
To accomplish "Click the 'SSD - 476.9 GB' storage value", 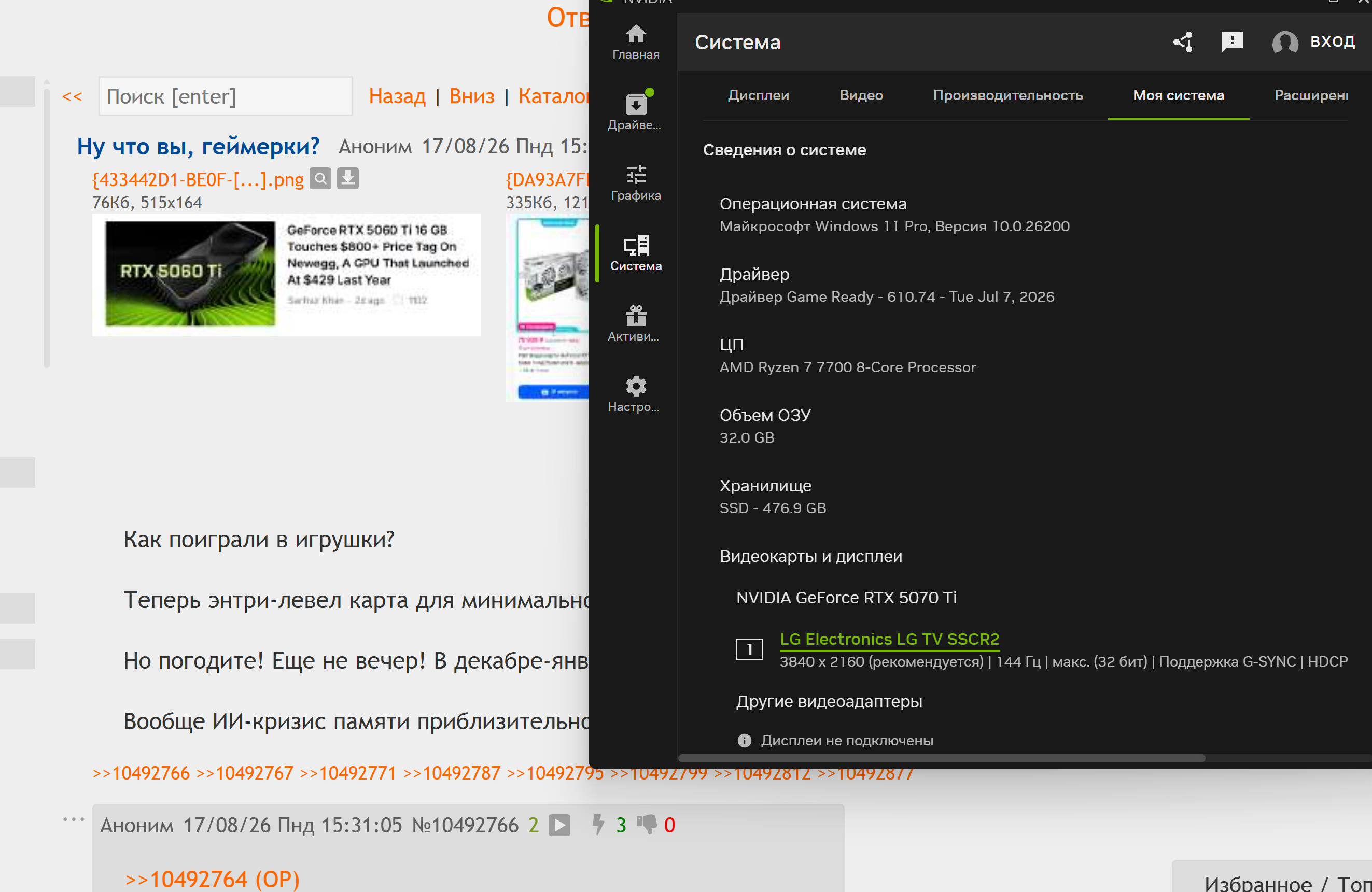I will [773, 507].
